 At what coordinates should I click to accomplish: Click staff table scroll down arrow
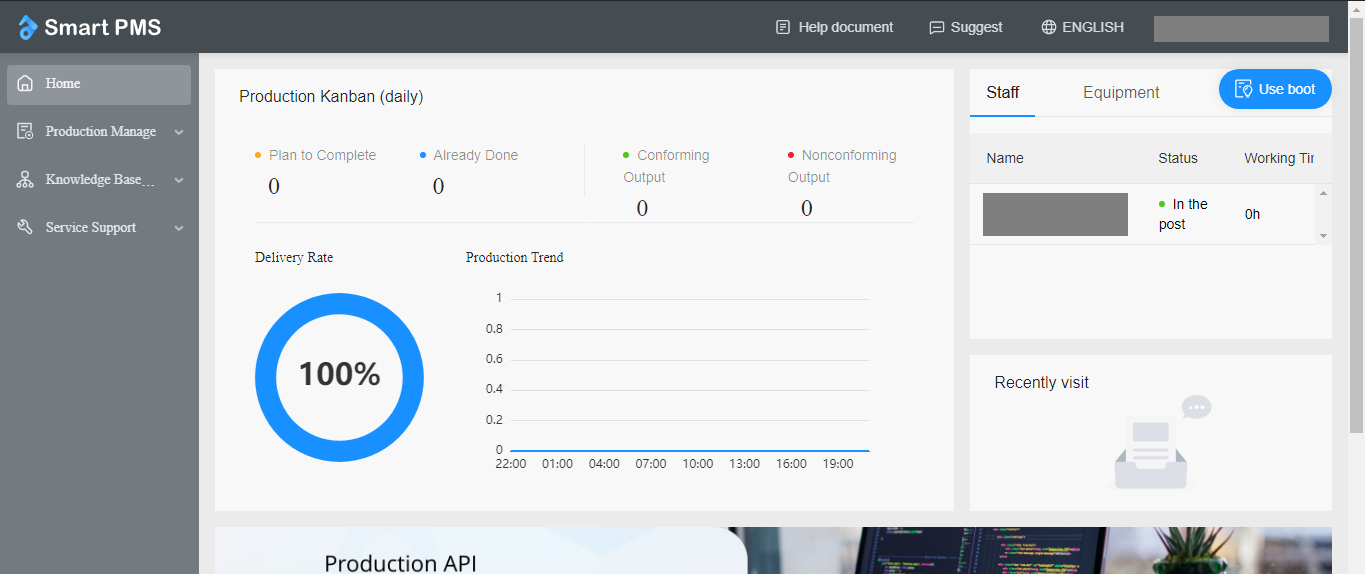[x=1323, y=236]
